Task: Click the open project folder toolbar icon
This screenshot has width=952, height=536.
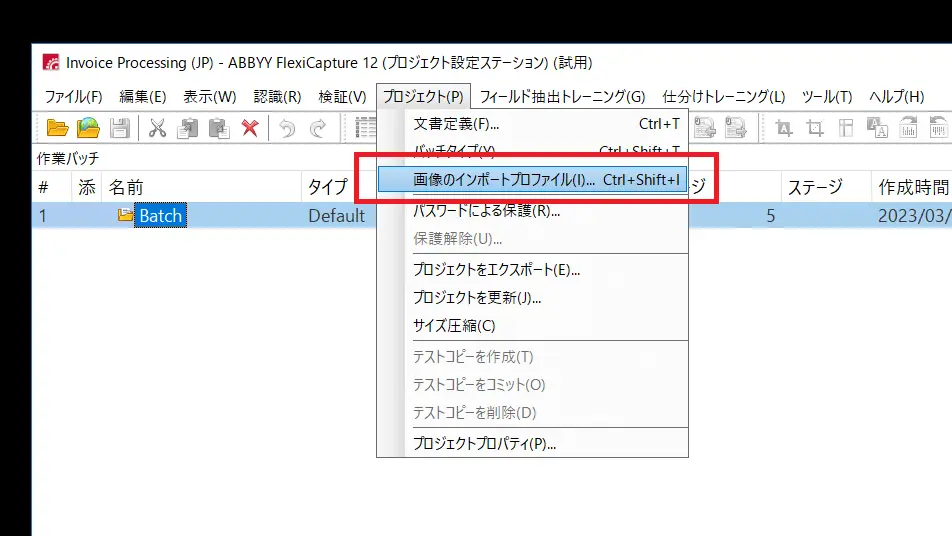Action: point(57,128)
